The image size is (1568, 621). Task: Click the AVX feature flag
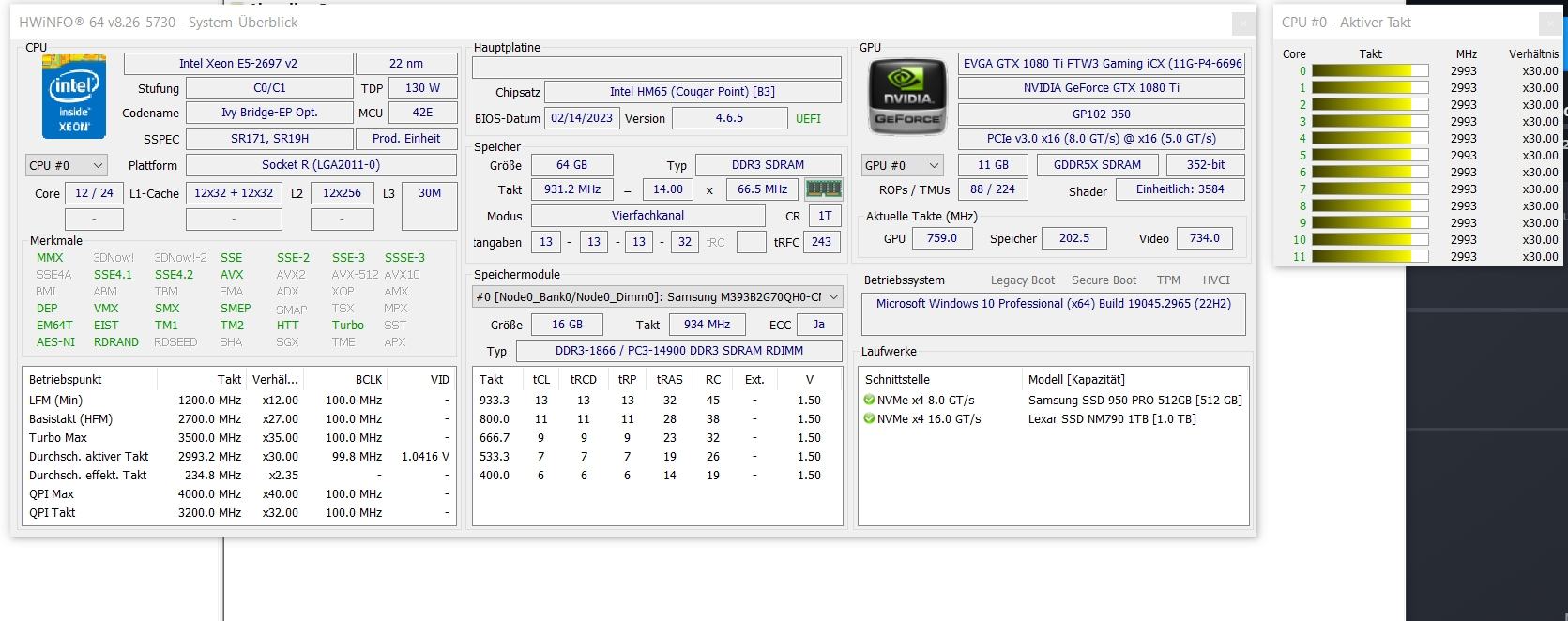(x=232, y=275)
